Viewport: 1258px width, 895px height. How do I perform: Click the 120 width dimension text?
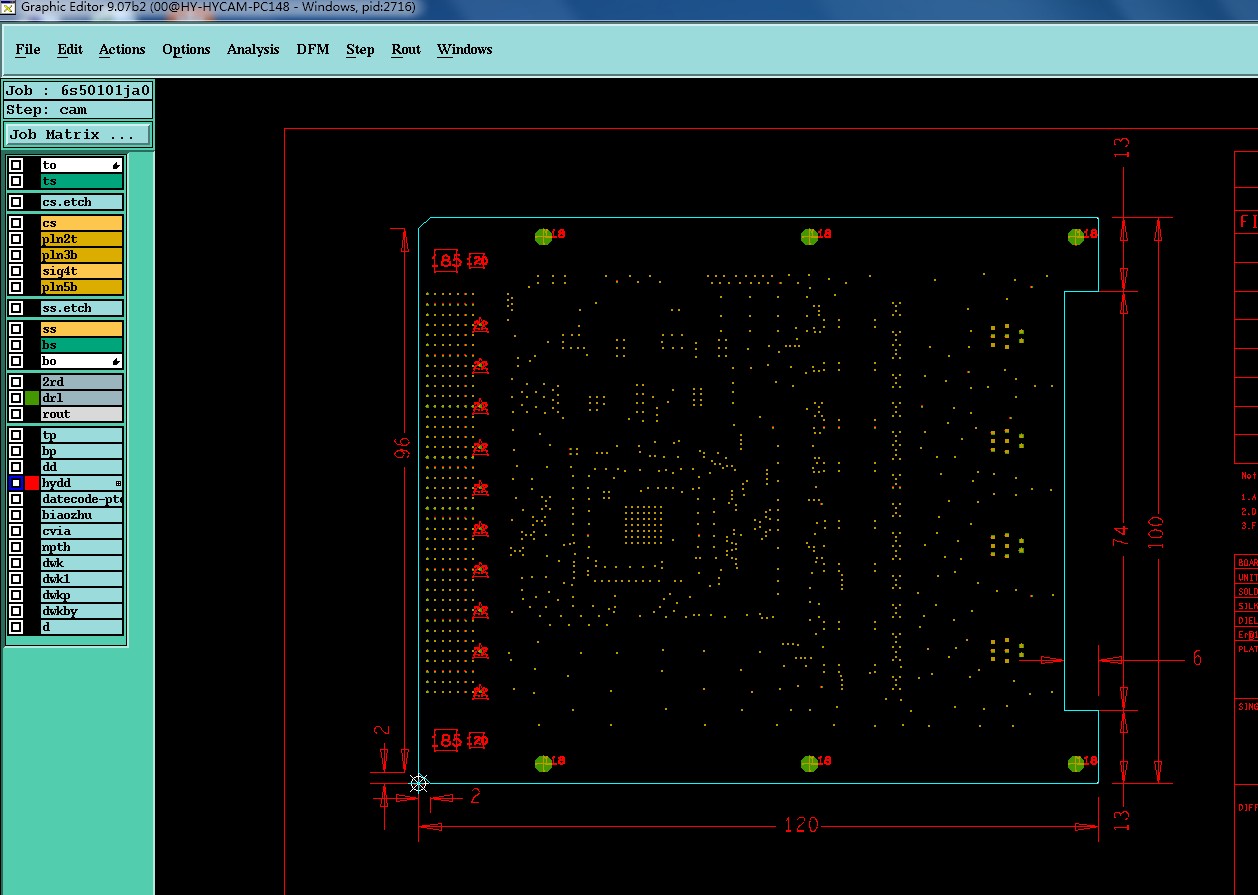pos(801,825)
